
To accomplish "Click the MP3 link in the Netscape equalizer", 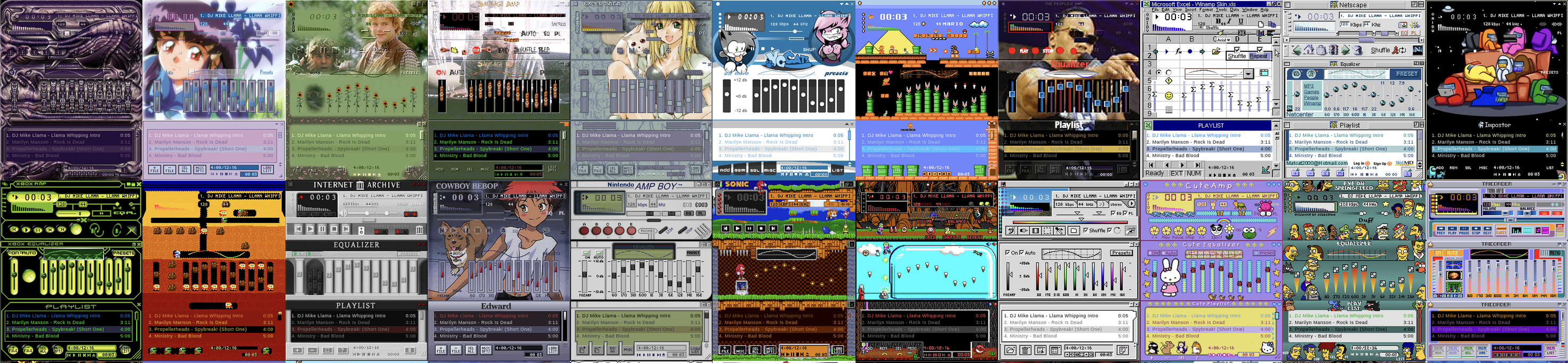I will tap(1309, 86).
